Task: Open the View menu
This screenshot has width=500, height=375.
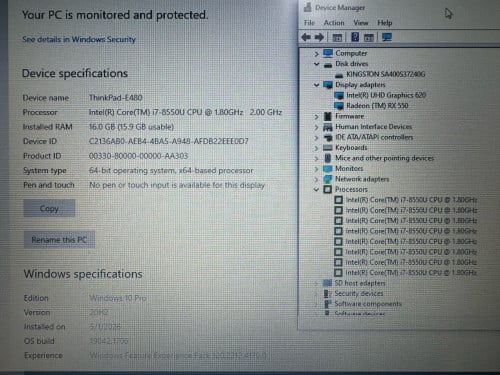Action: (x=361, y=23)
